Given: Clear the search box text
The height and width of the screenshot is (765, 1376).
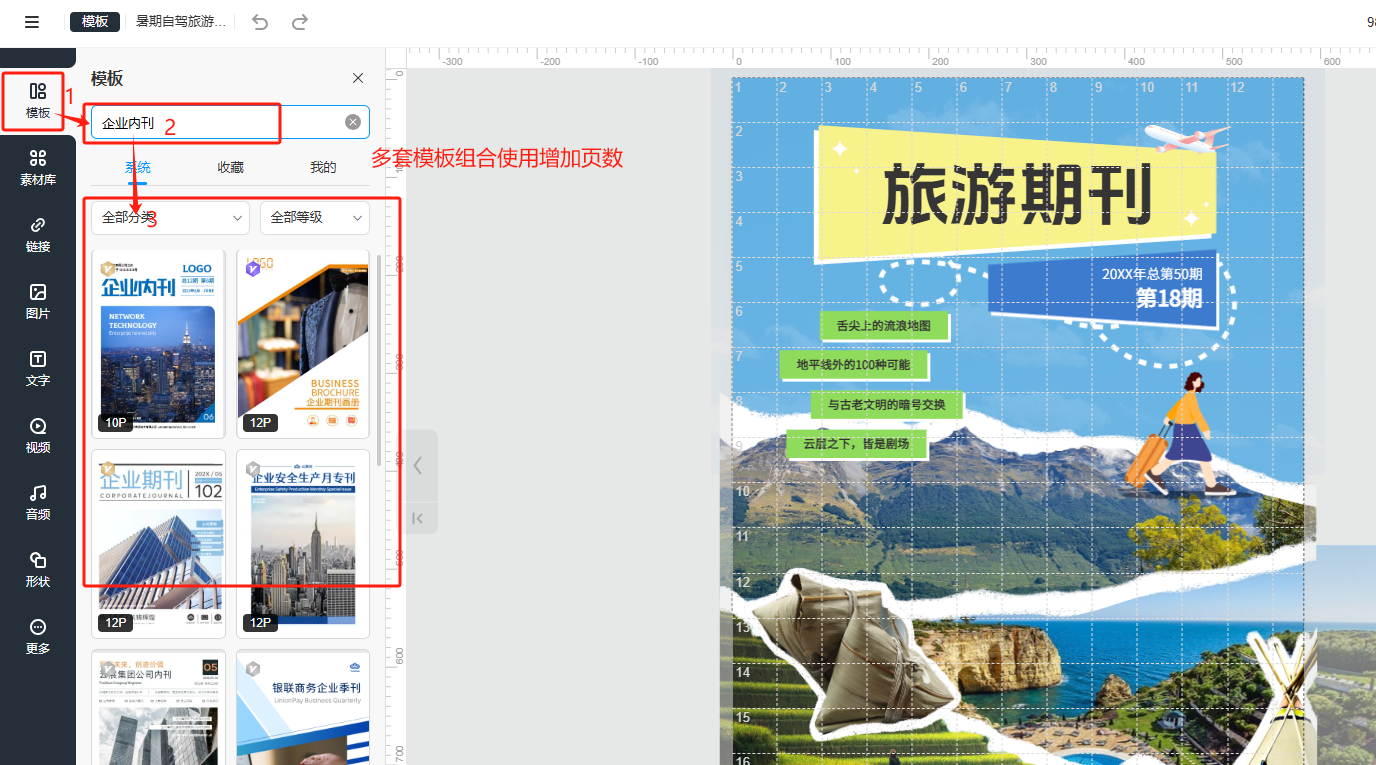Looking at the screenshot, I should [x=353, y=122].
